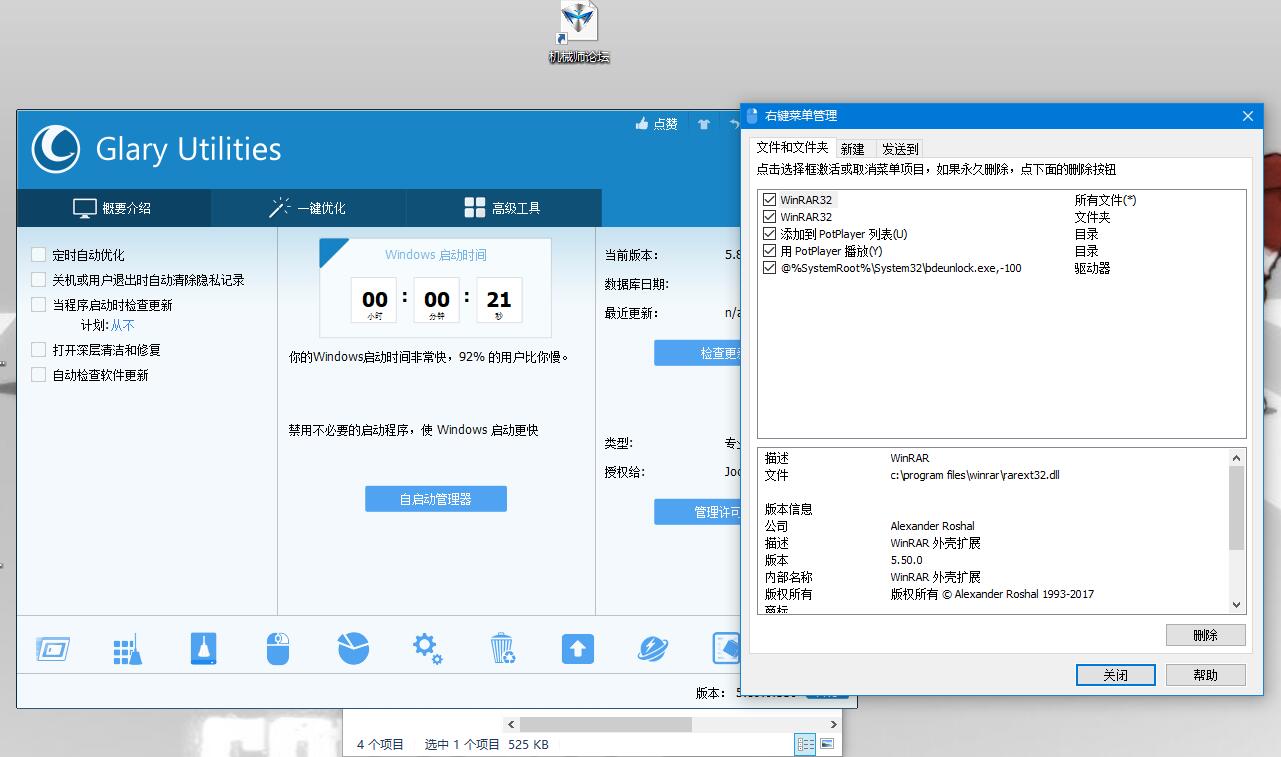Click the 删除 button
This screenshot has height=757, width=1281.
(1205, 635)
